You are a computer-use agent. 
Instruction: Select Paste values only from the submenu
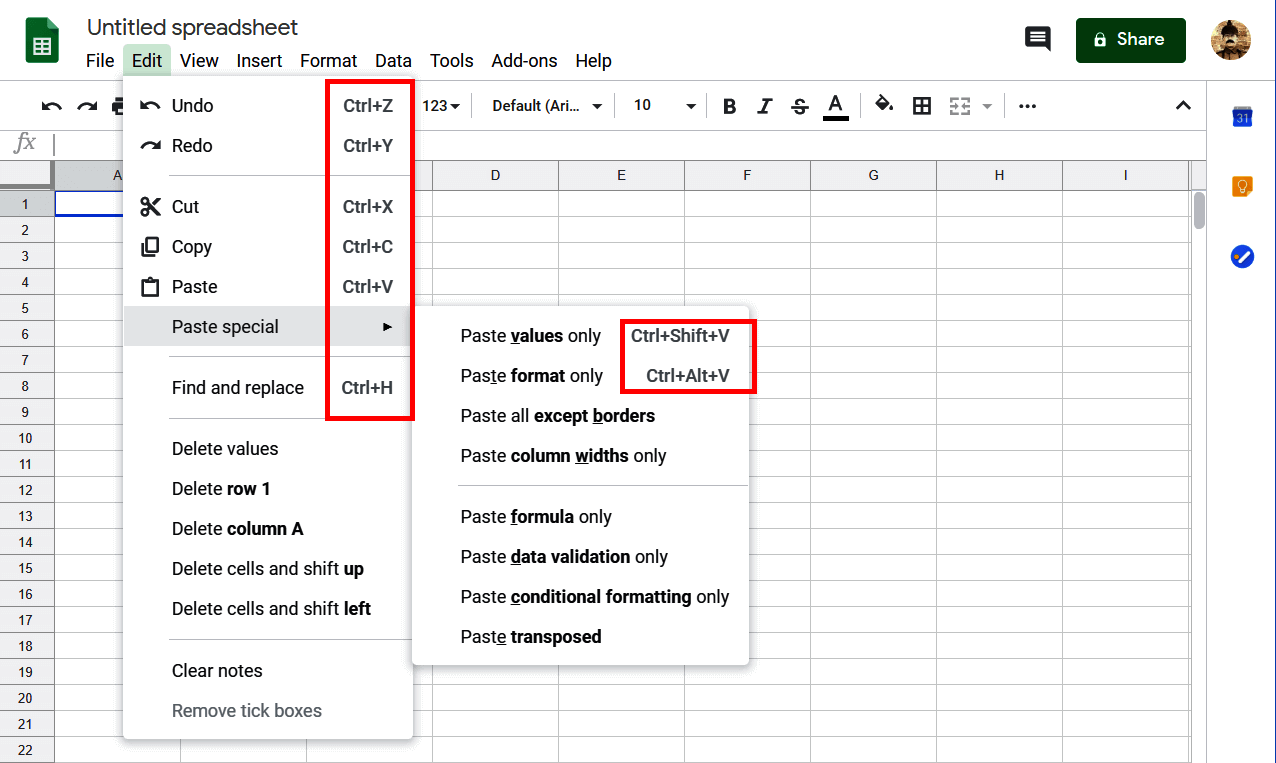(530, 336)
